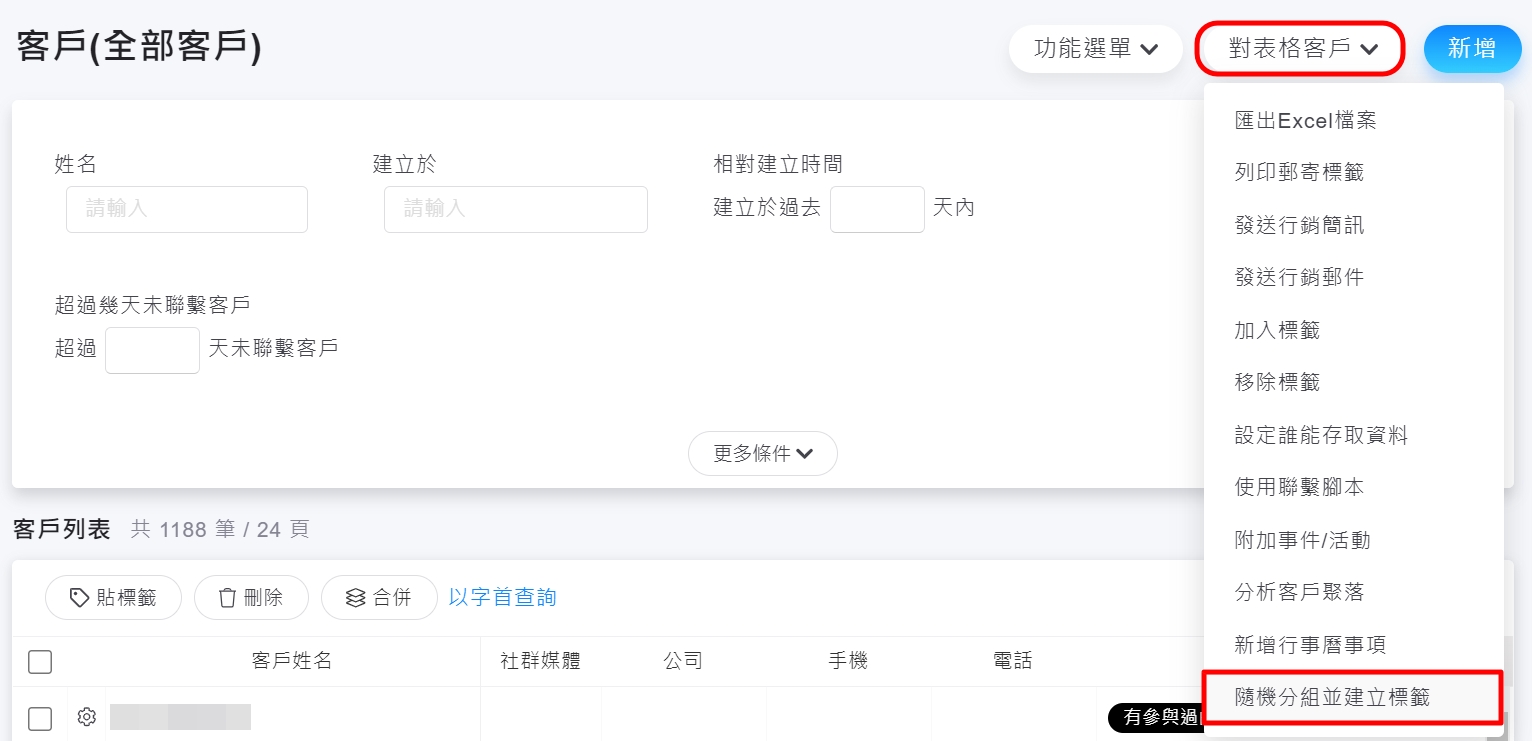Screen dimensions: 1532x741
Task: Select 發送行銷簡訊 menu option
Action: click(1299, 225)
